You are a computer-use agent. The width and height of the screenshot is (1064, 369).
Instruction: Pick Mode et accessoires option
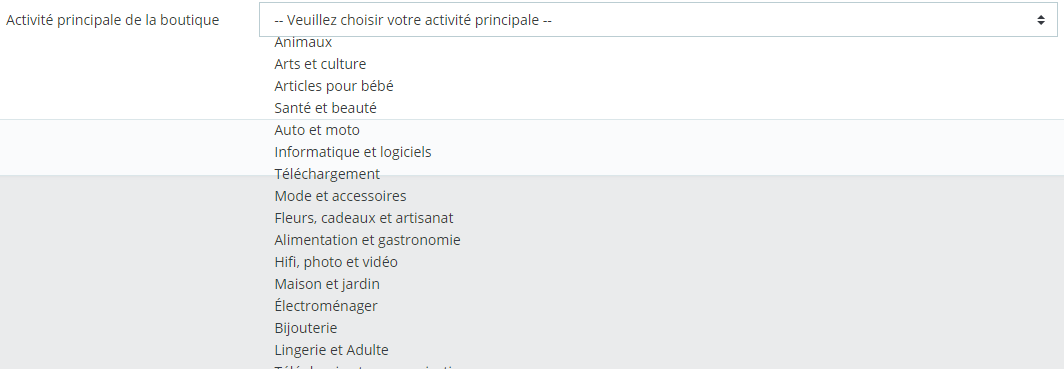[340, 196]
